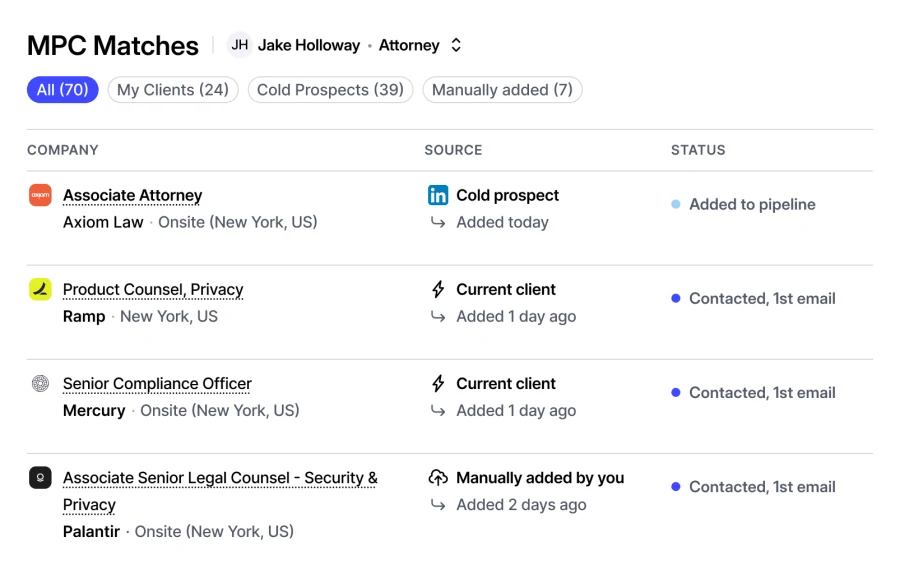Open the Added to pipeline status
This screenshot has width=900, height=574.
[x=743, y=204]
